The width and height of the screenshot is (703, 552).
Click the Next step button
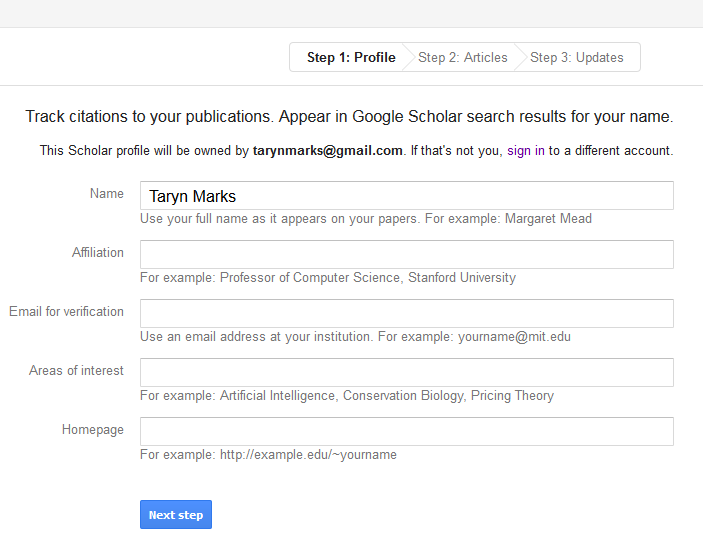pos(176,514)
